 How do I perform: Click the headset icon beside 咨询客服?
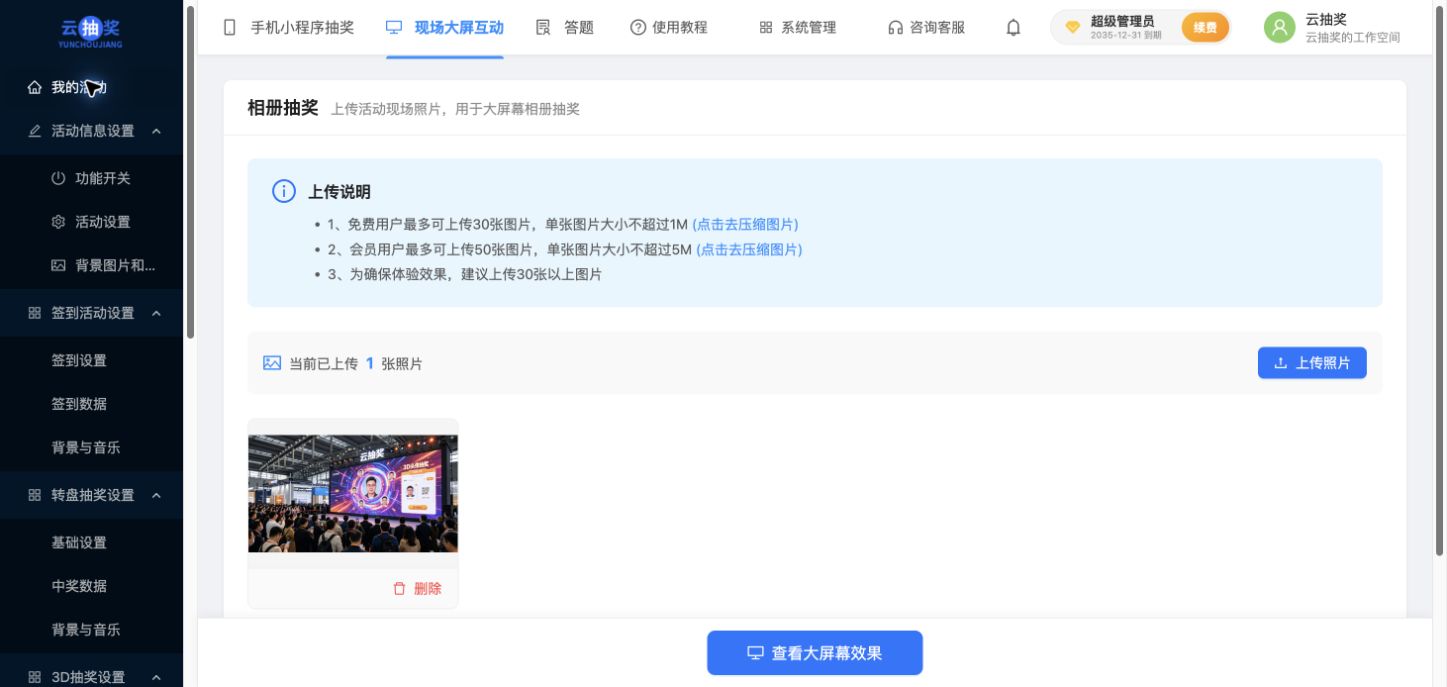point(895,28)
